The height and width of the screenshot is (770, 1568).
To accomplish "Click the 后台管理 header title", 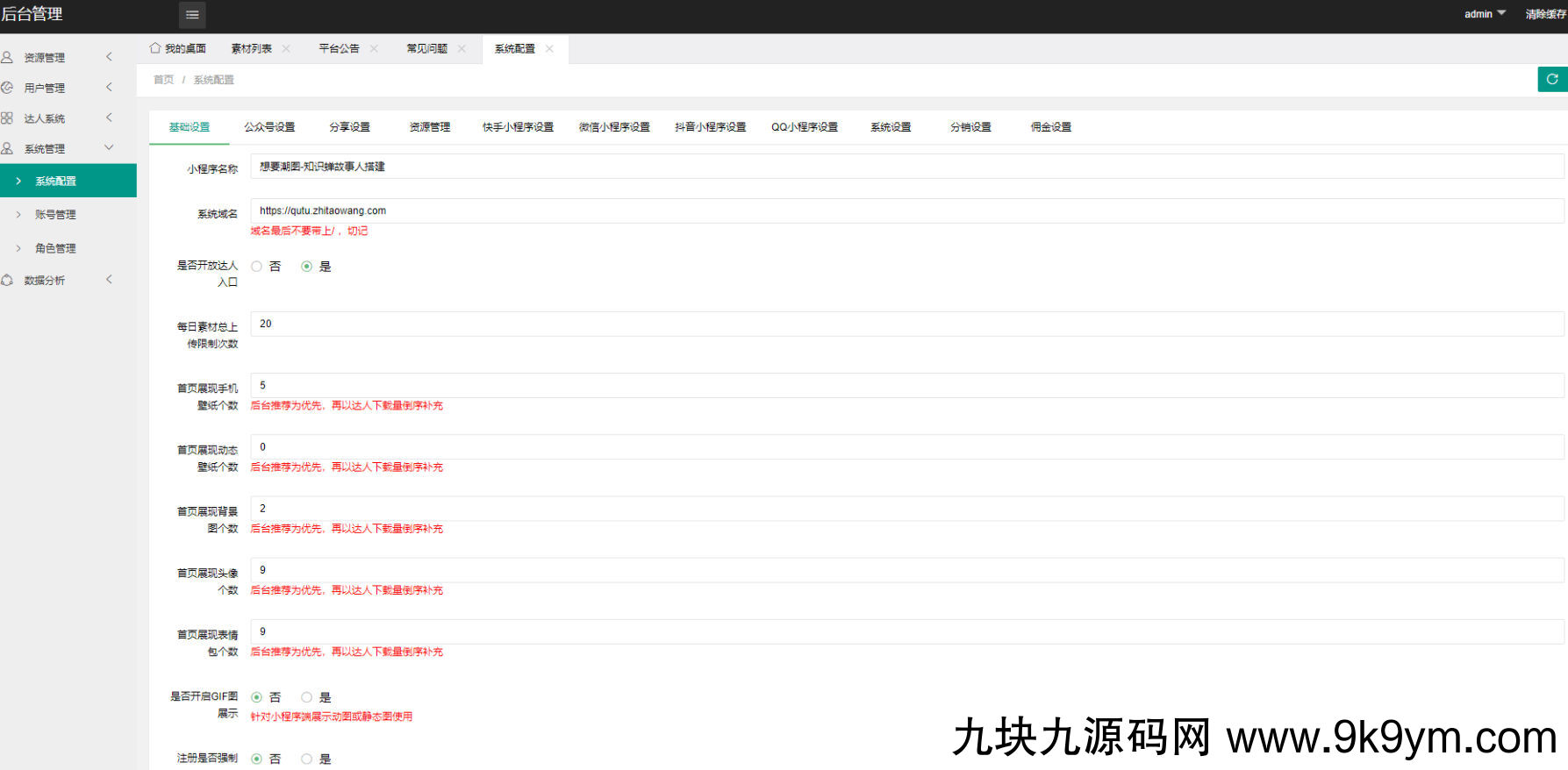I will pyautogui.click(x=32, y=14).
